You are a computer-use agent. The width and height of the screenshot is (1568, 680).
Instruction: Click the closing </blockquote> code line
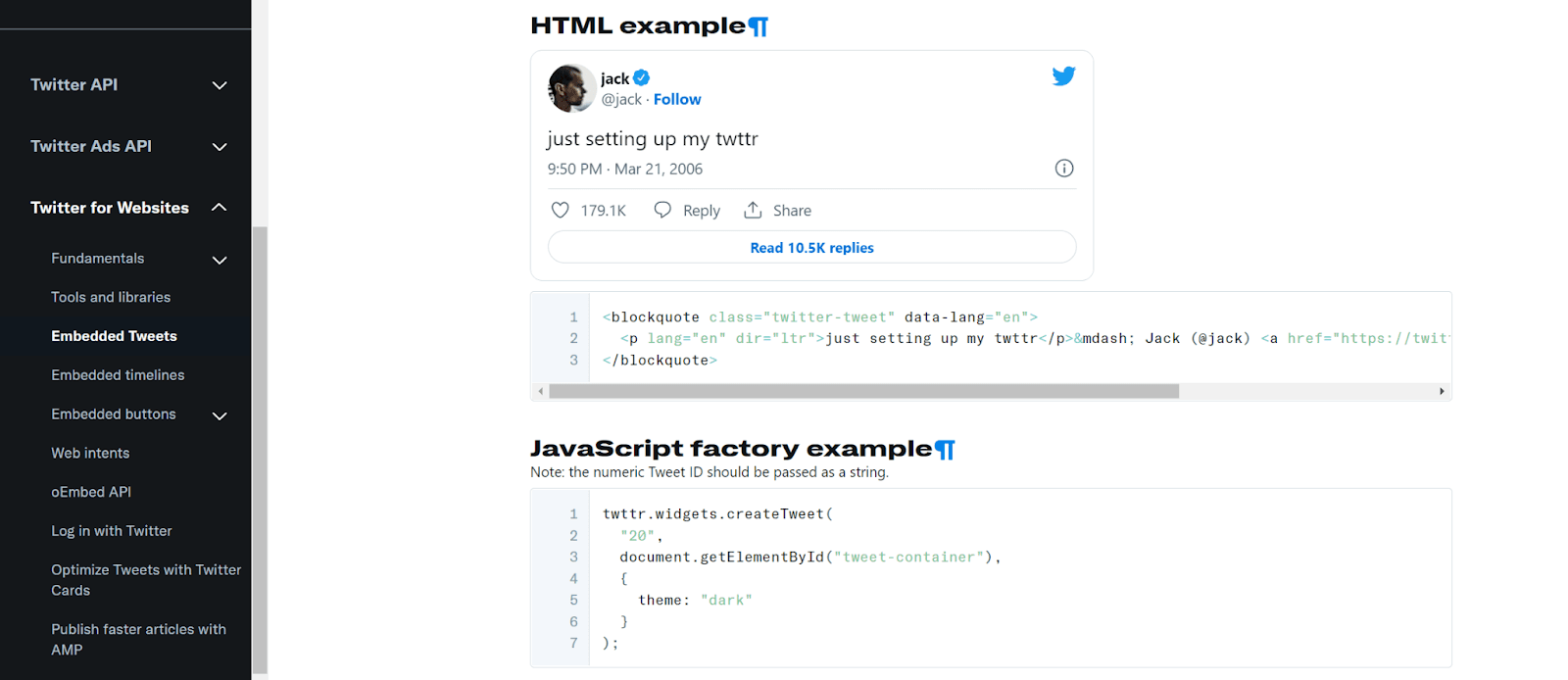[660, 360]
